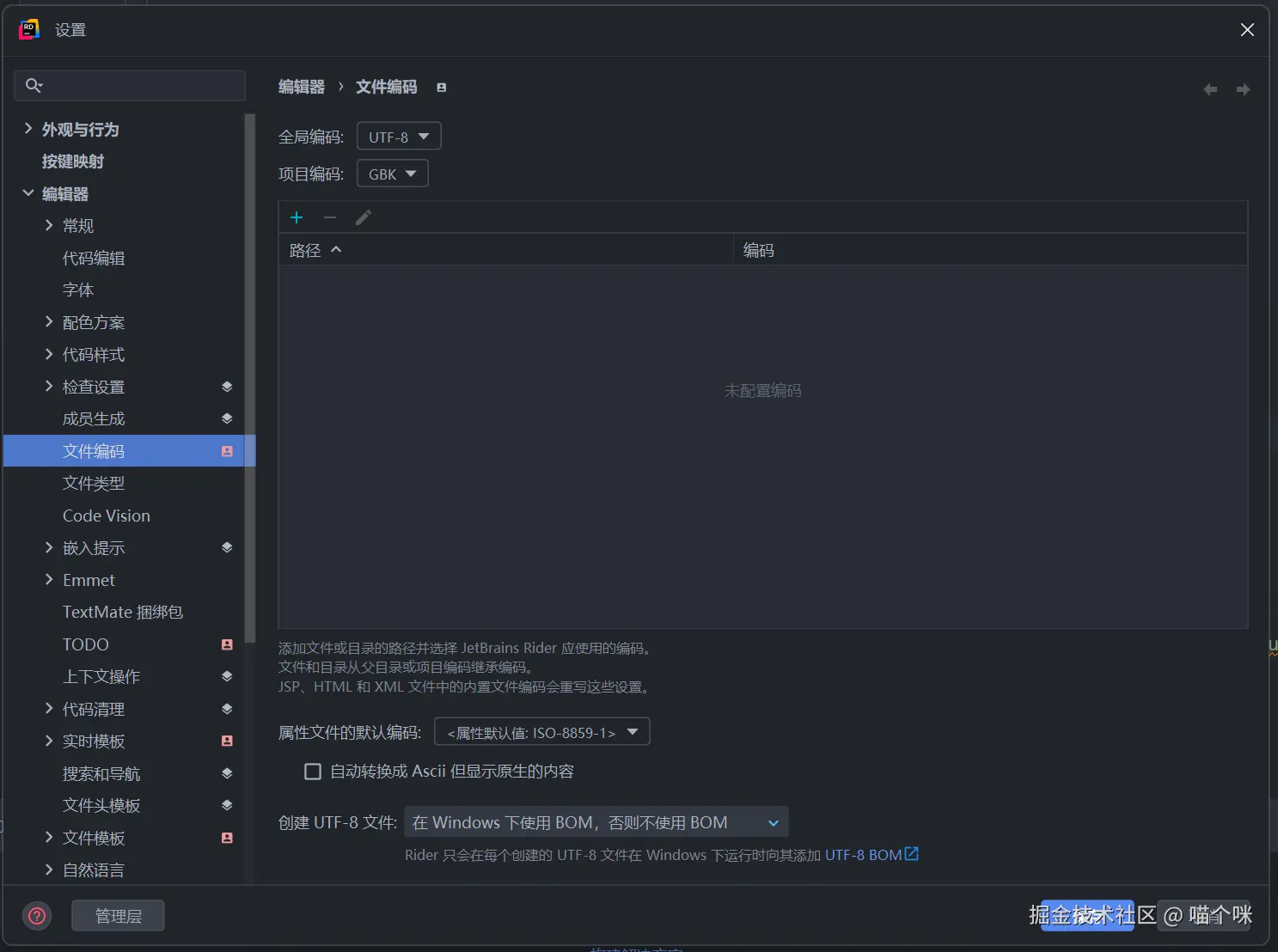Click the edit pencil icon
The image size is (1278, 952).
click(364, 217)
